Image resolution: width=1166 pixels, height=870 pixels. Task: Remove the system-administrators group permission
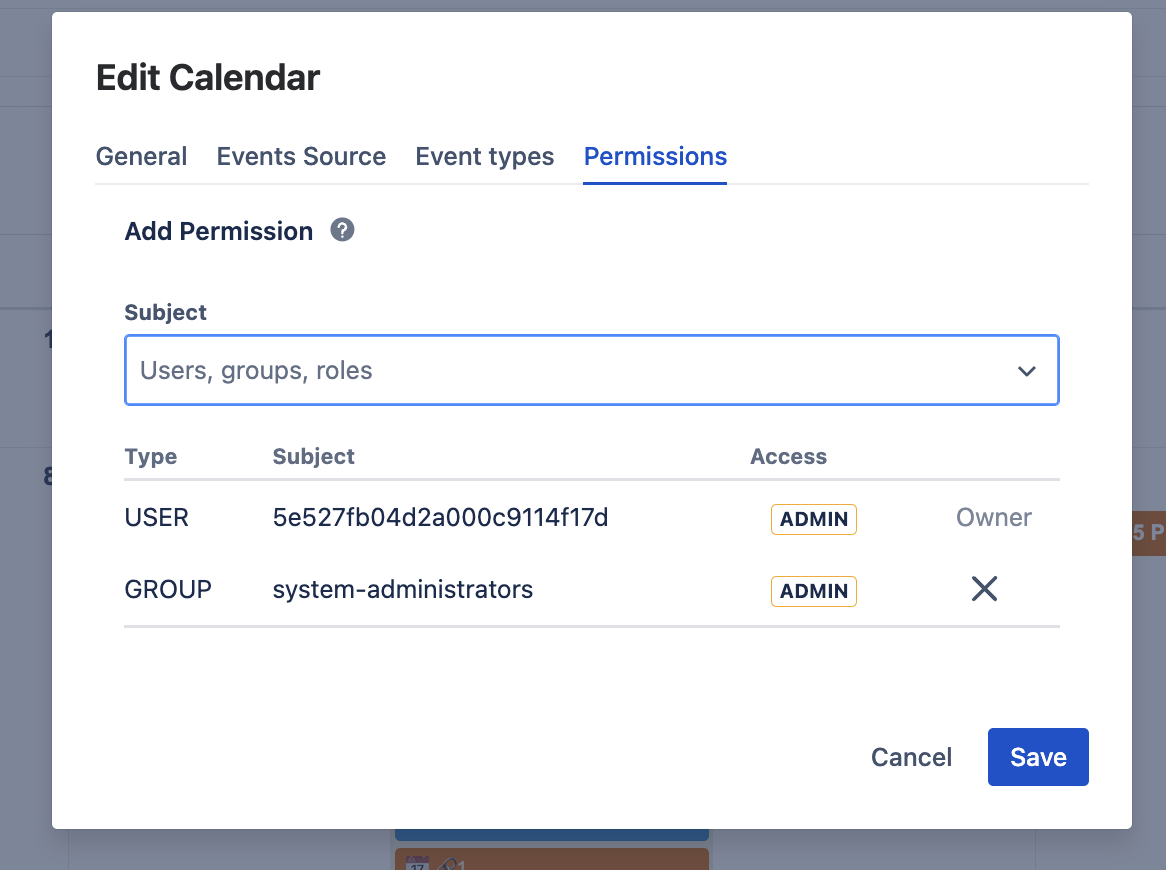click(x=984, y=589)
